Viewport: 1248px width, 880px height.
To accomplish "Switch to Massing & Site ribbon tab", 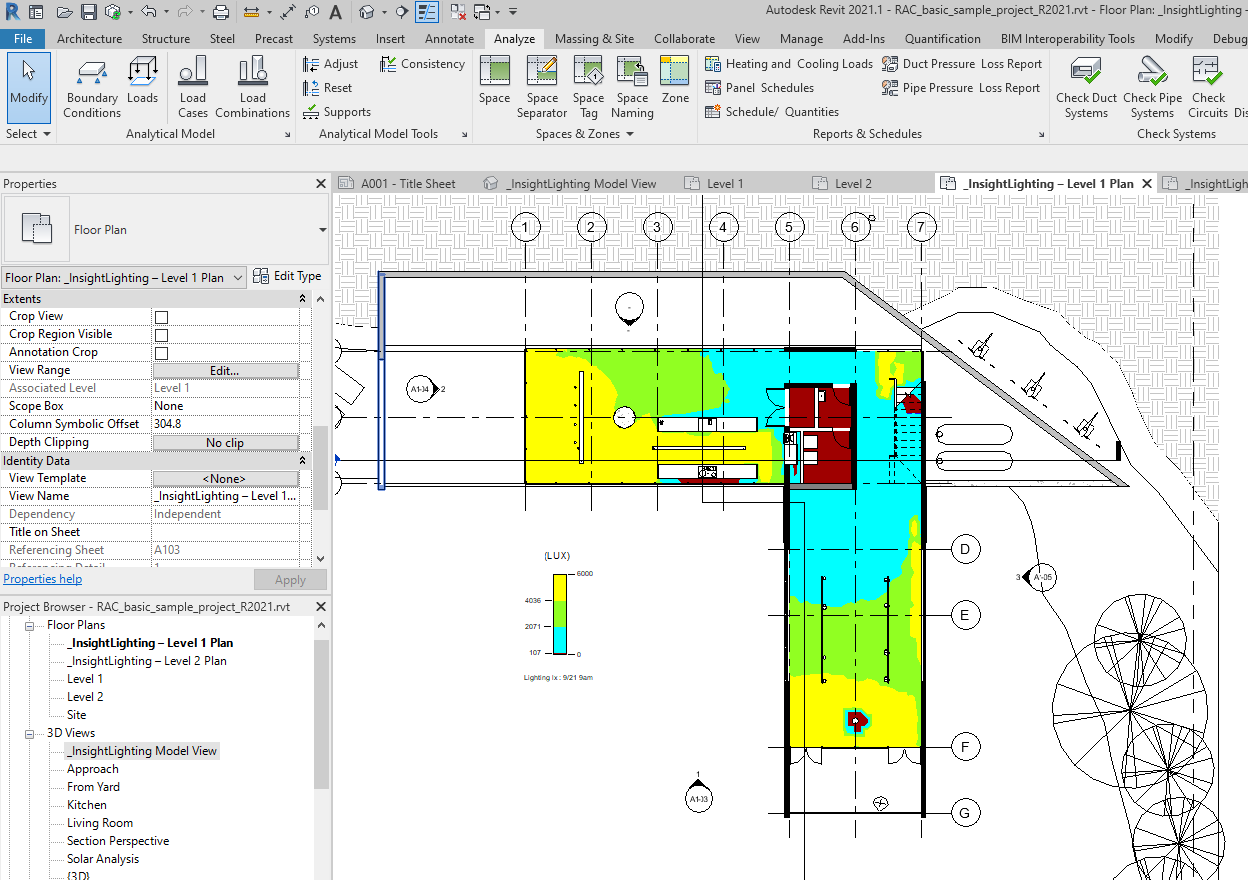I will (594, 39).
